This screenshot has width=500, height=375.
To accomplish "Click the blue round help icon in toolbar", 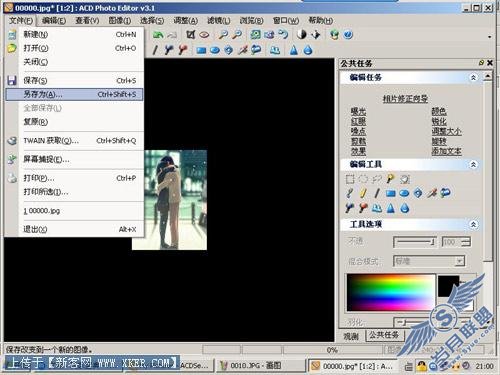I will point(348,34).
